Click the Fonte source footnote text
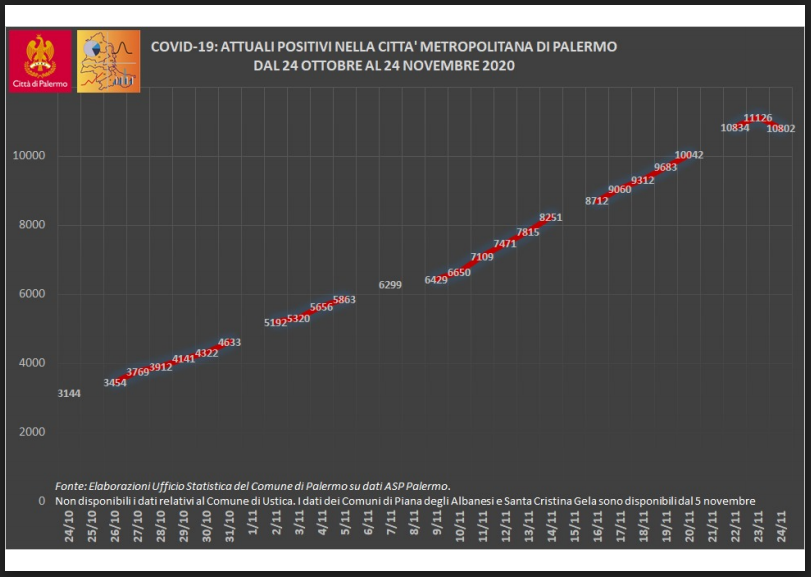The width and height of the screenshot is (811, 577). (x=252, y=485)
